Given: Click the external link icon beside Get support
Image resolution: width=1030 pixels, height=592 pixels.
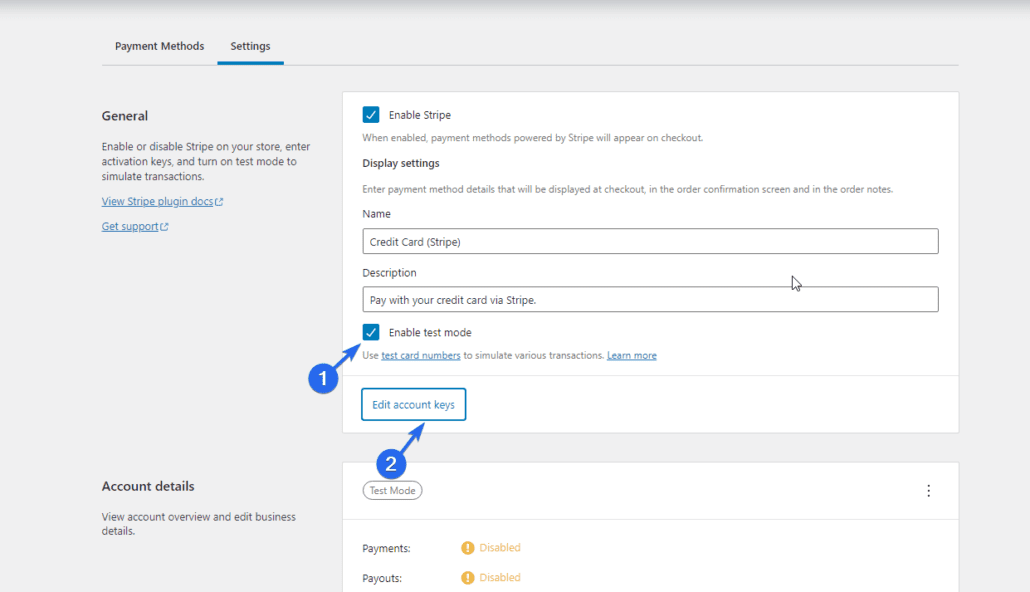Looking at the screenshot, I should (164, 227).
